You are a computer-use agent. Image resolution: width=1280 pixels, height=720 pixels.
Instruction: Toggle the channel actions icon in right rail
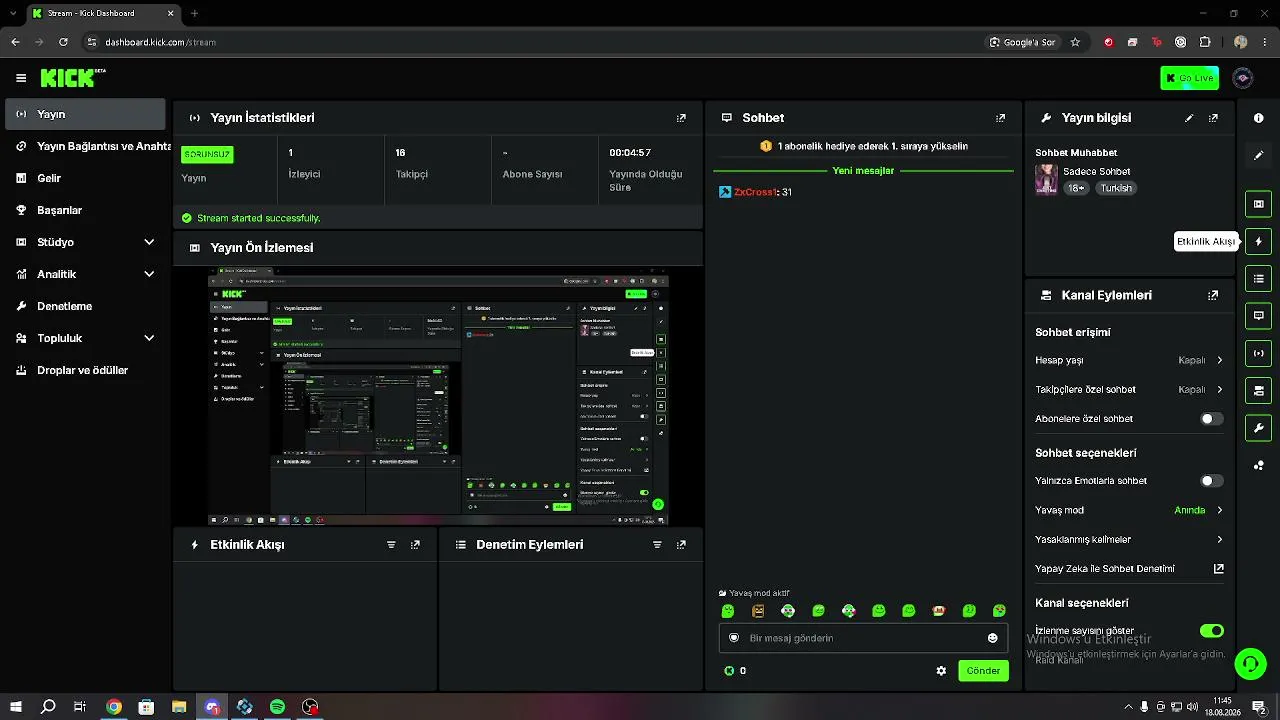[x=1258, y=390]
